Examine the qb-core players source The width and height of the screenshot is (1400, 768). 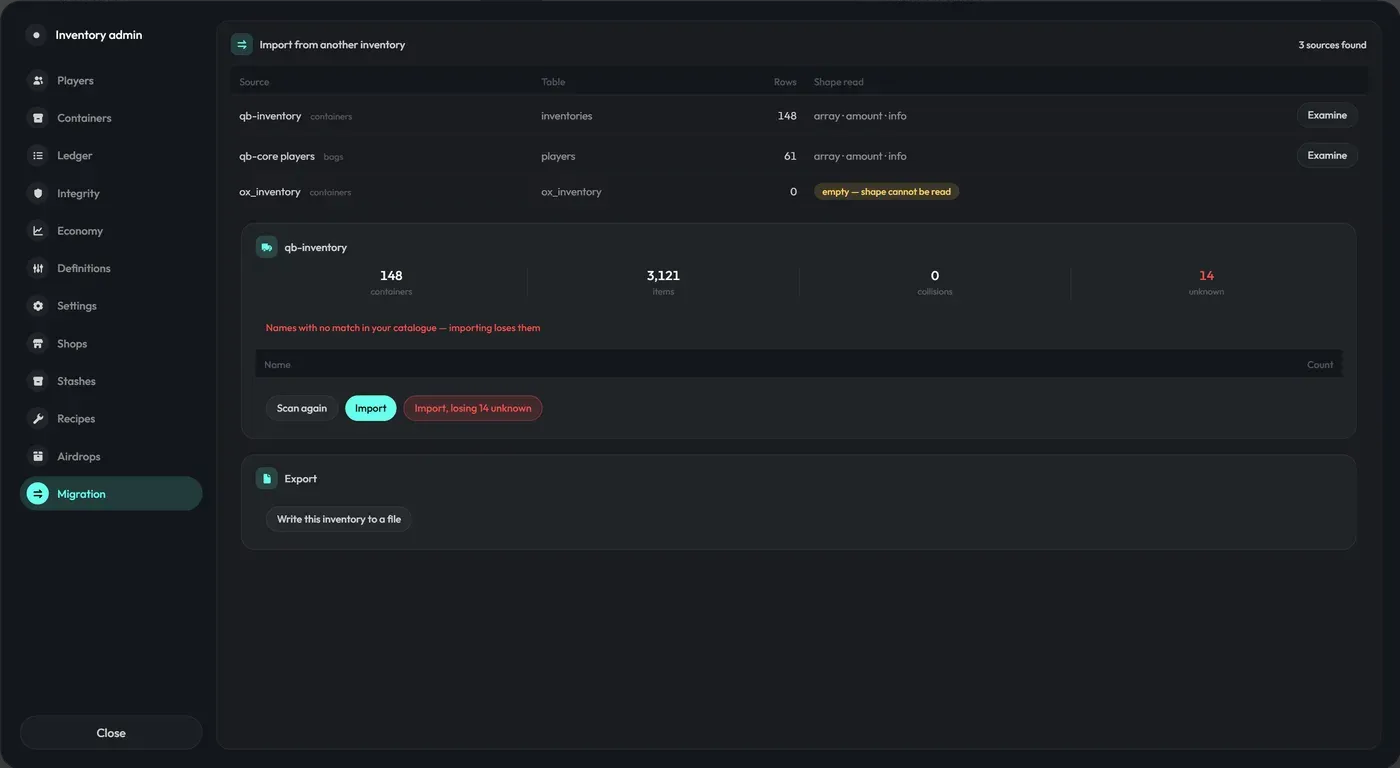coord(1327,155)
